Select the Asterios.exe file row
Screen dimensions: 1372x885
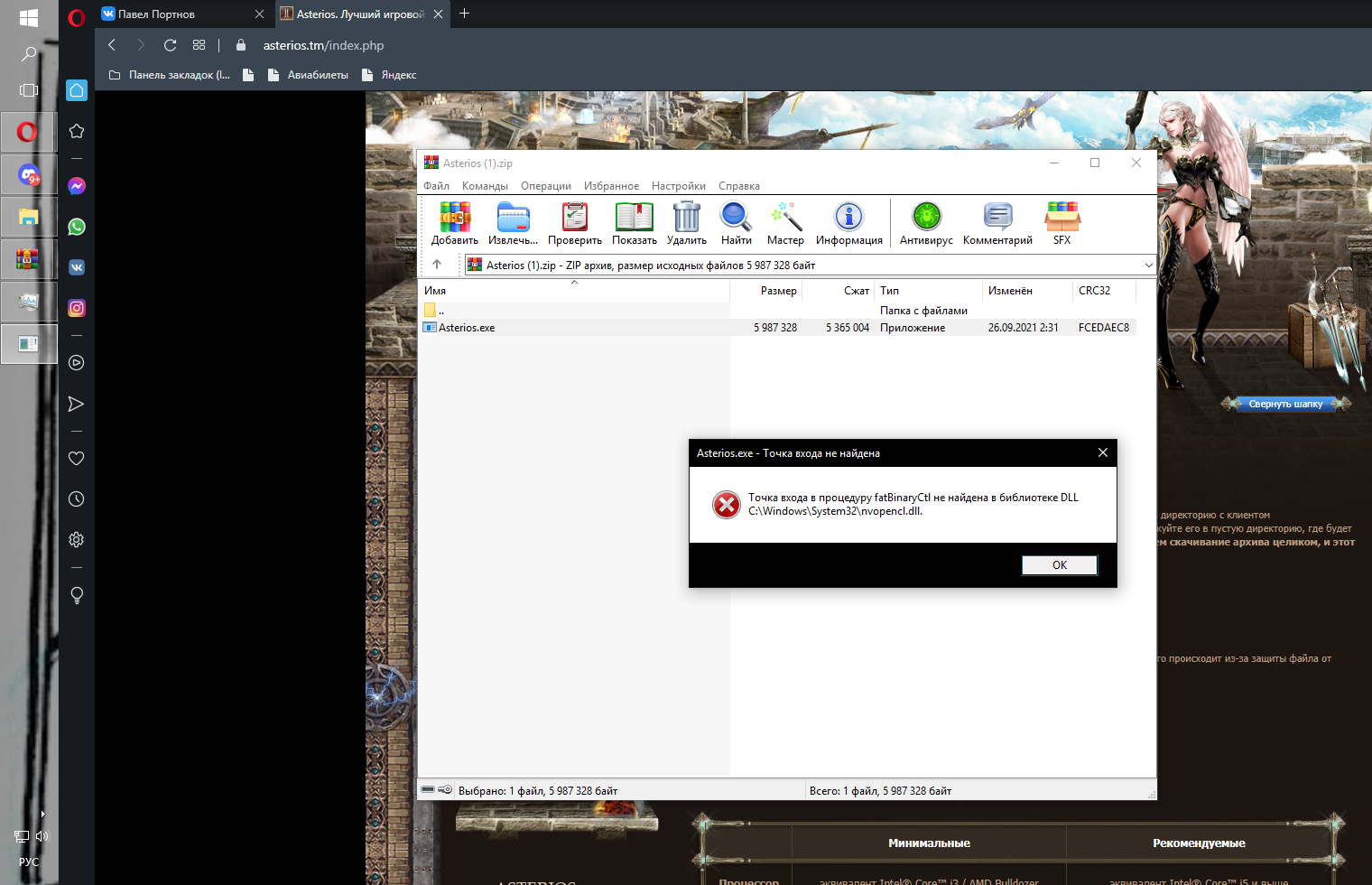(x=777, y=328)
